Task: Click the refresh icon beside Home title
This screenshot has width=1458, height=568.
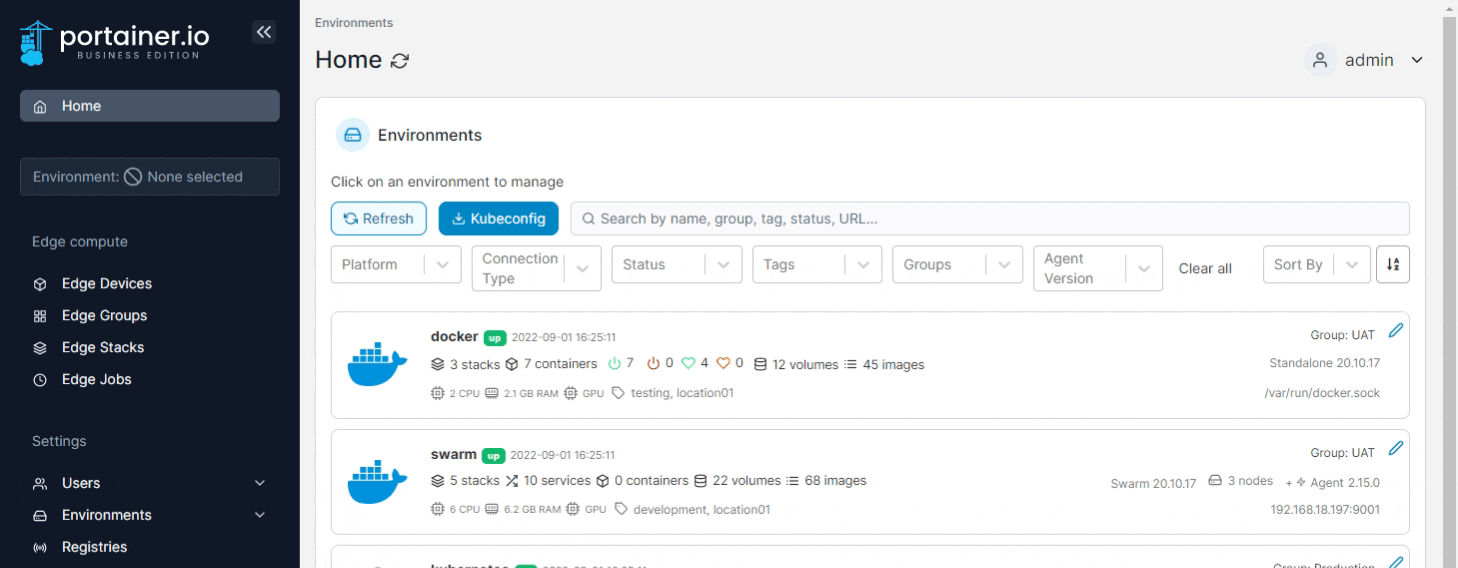Action: (x=400, y=61)
